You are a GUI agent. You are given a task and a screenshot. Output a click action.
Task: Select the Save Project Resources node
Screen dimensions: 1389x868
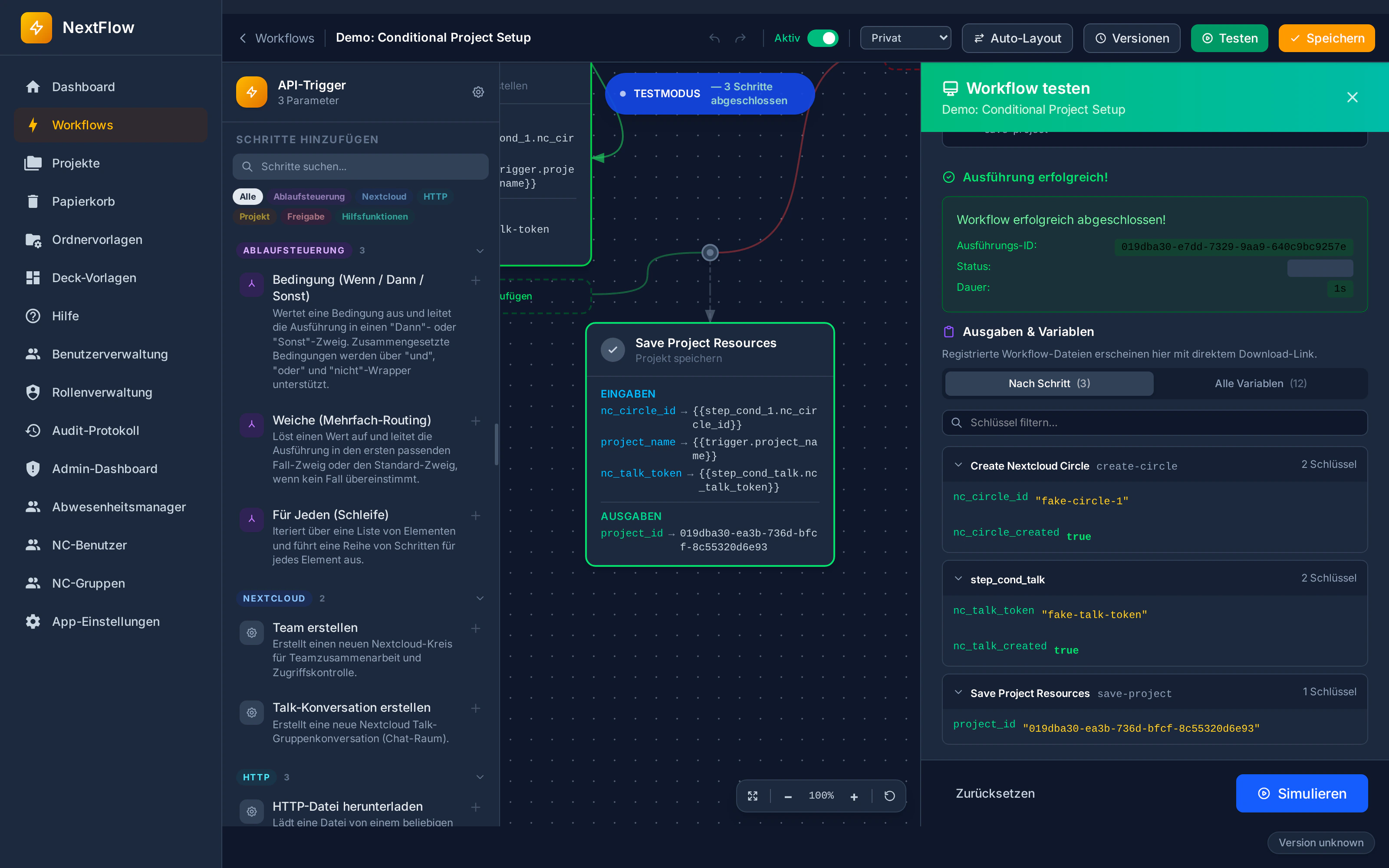click(x=710, y=444)
